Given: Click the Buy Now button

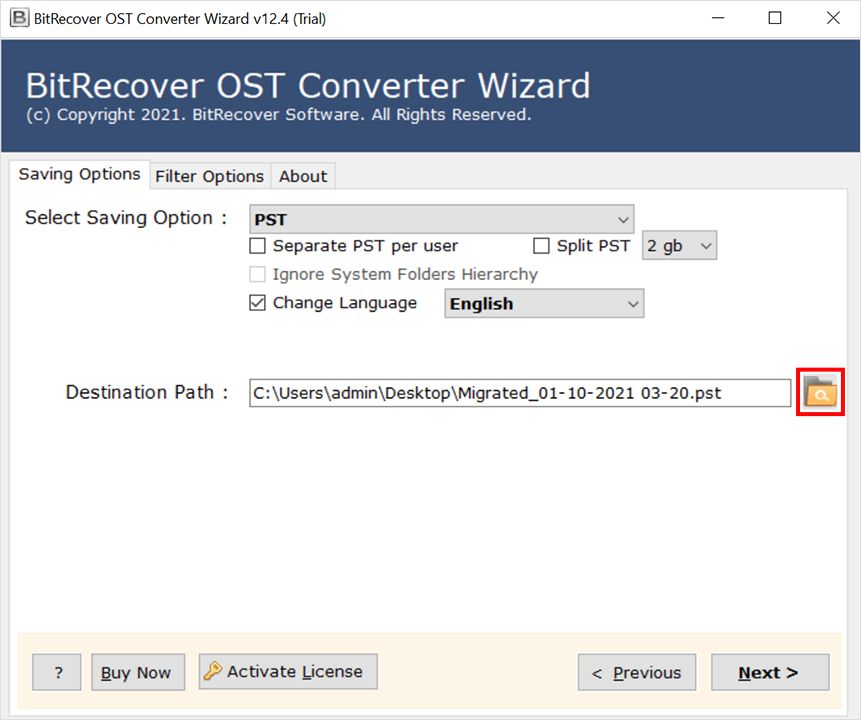Looking at the screenshot, I should pos(138,672).
